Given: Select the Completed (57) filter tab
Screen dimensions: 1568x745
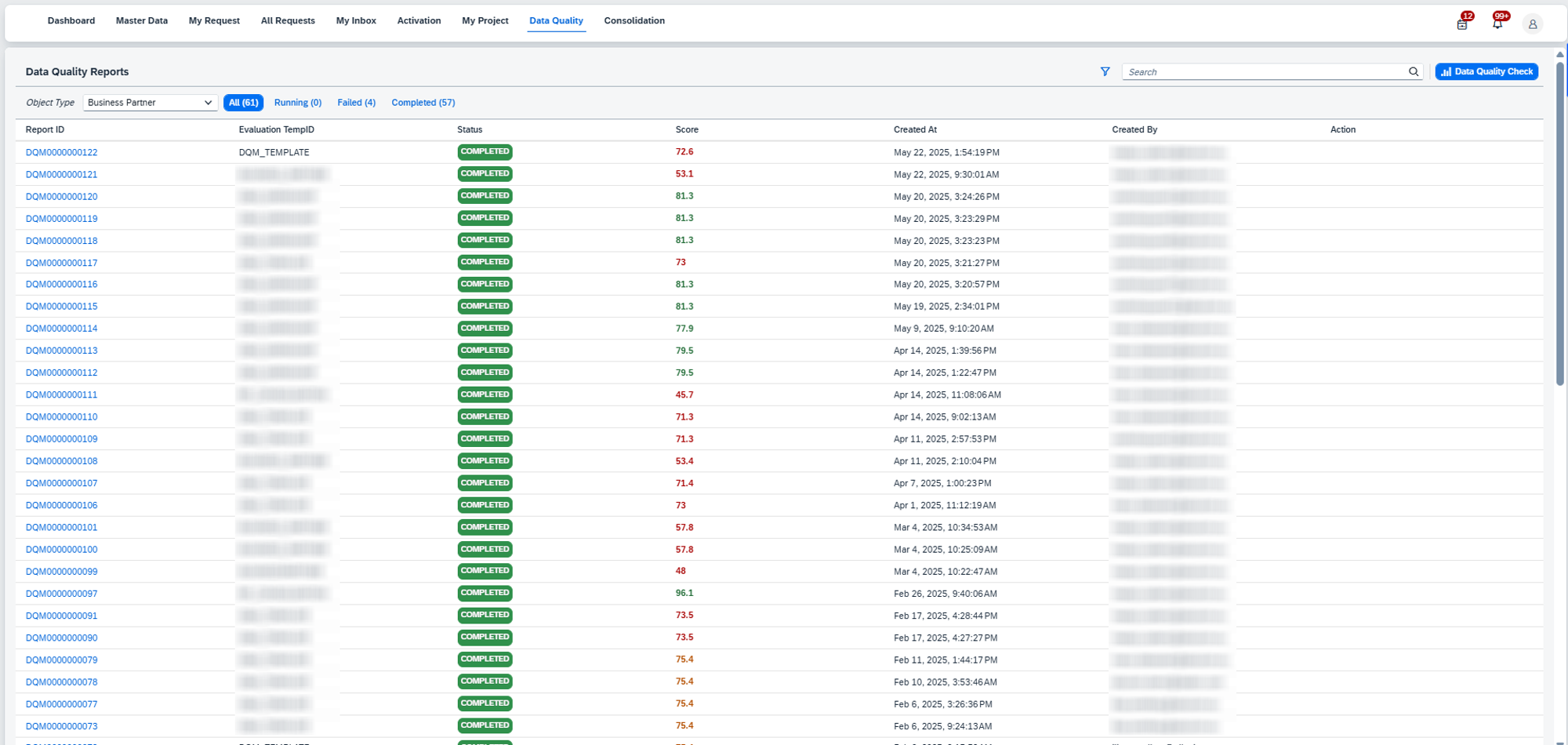Looking at the screenshot, I should tap(423, 103).
